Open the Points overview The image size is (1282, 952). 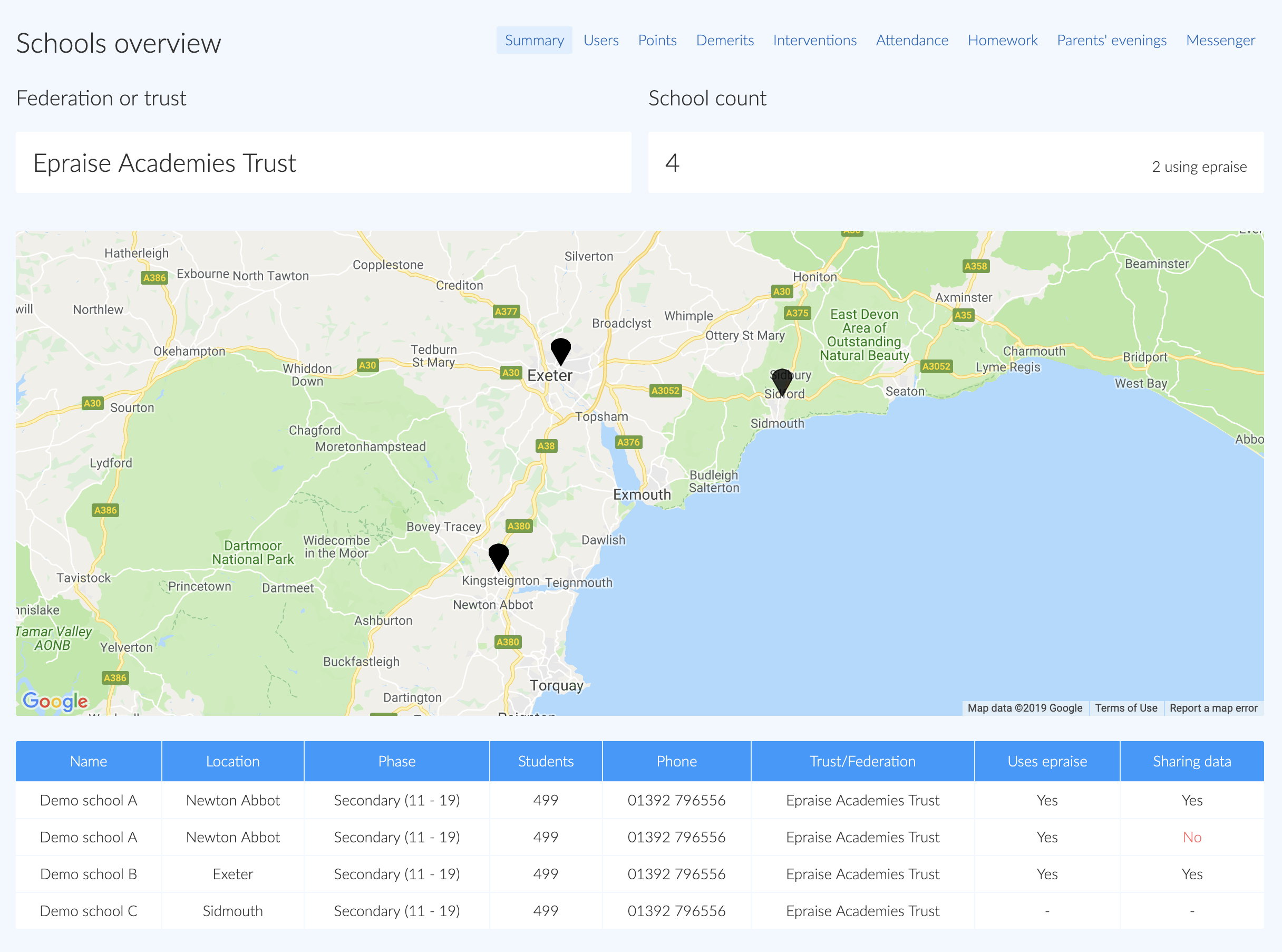(x=657, y=41)
